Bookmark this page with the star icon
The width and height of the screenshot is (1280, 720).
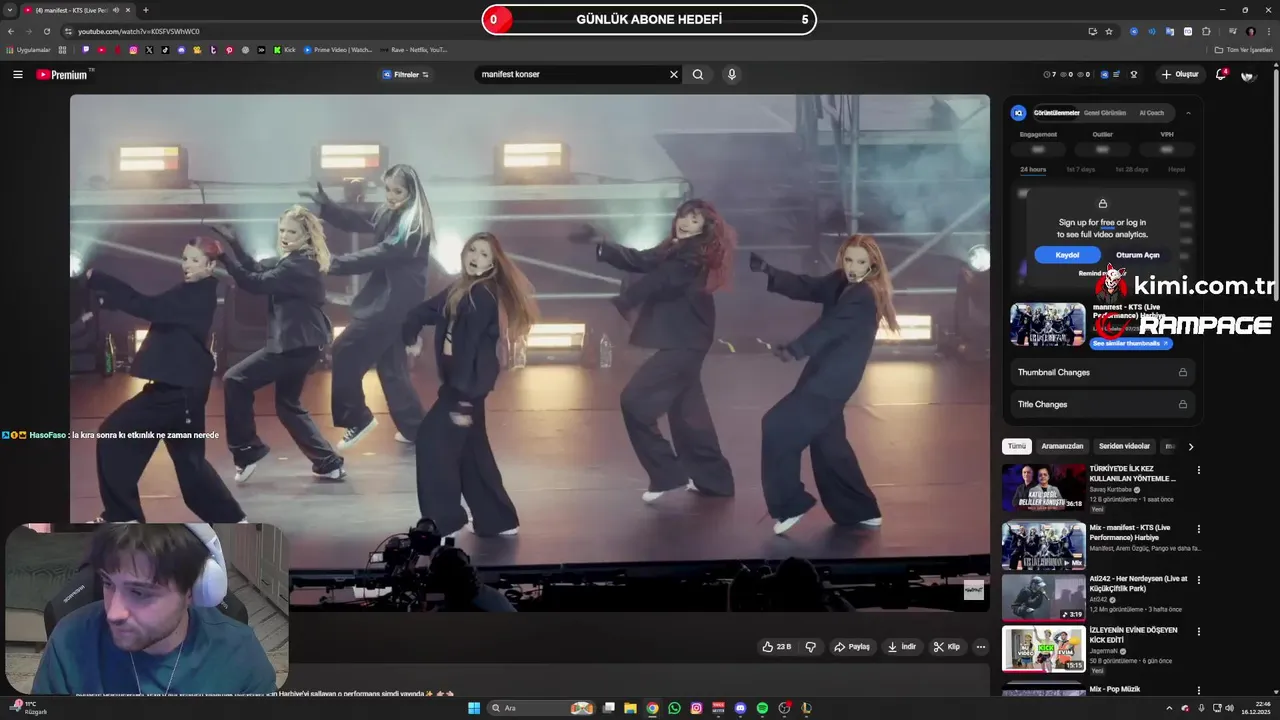tap(1109, 31)
